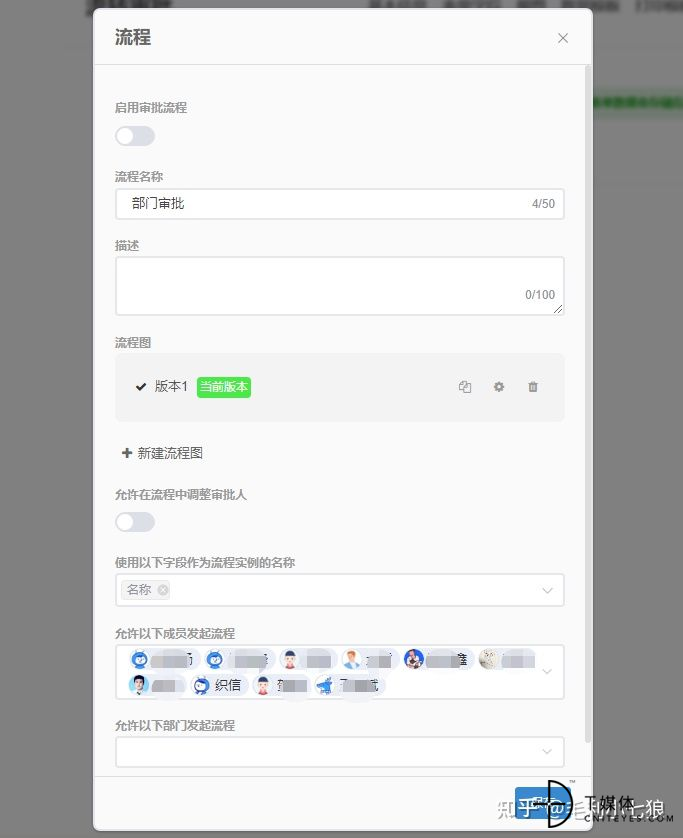Click the description textarea resize handle

[558, 309]
